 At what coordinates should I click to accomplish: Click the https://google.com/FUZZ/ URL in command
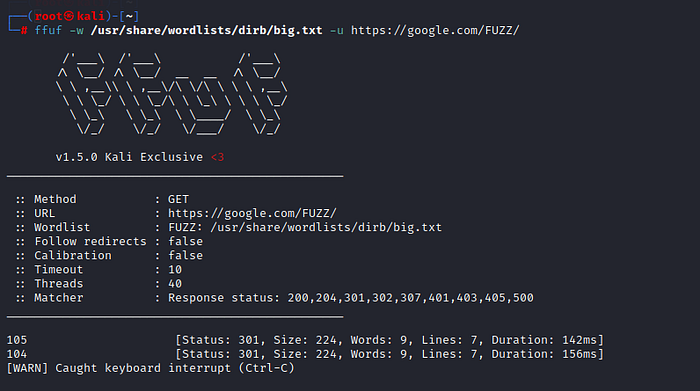(x=435, y=30)
